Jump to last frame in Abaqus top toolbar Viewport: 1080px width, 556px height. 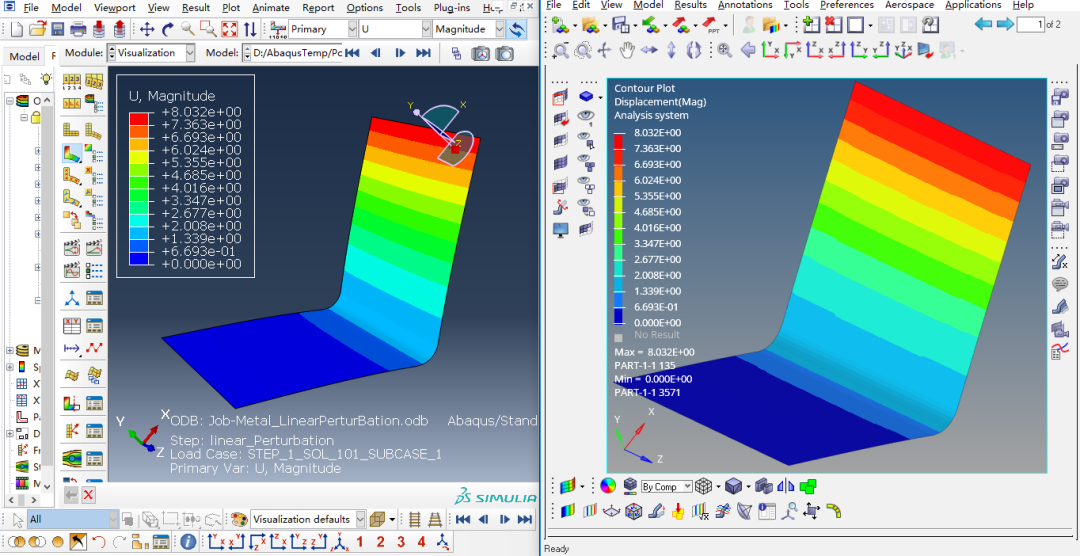point(424,53)
